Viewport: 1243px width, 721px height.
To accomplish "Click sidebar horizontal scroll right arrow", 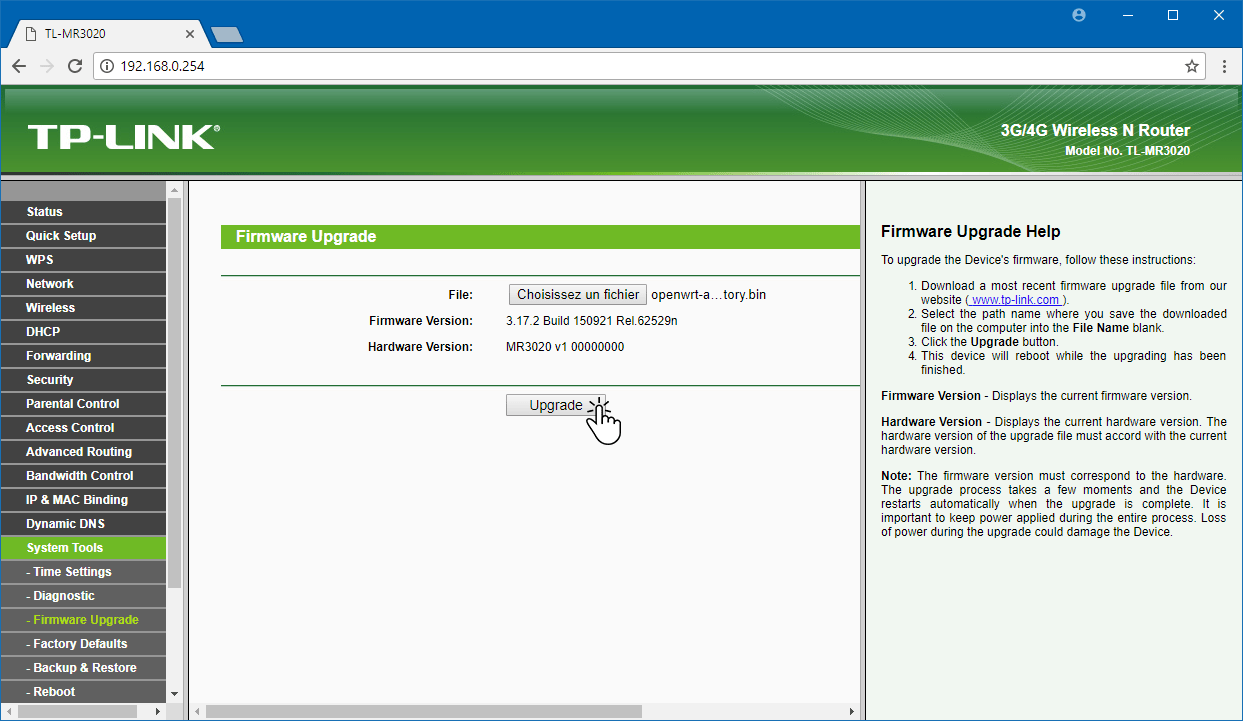I will [158, 711].
